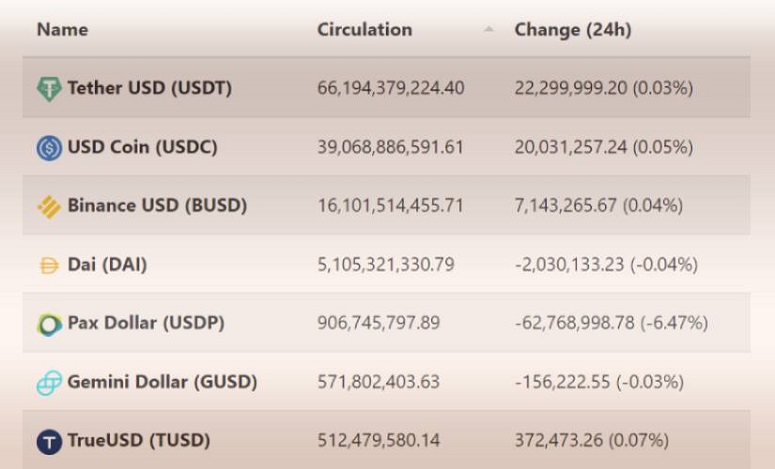Click the USD Coin blue logo icon
Screen dimensions: 775x469
click(49, 147)
